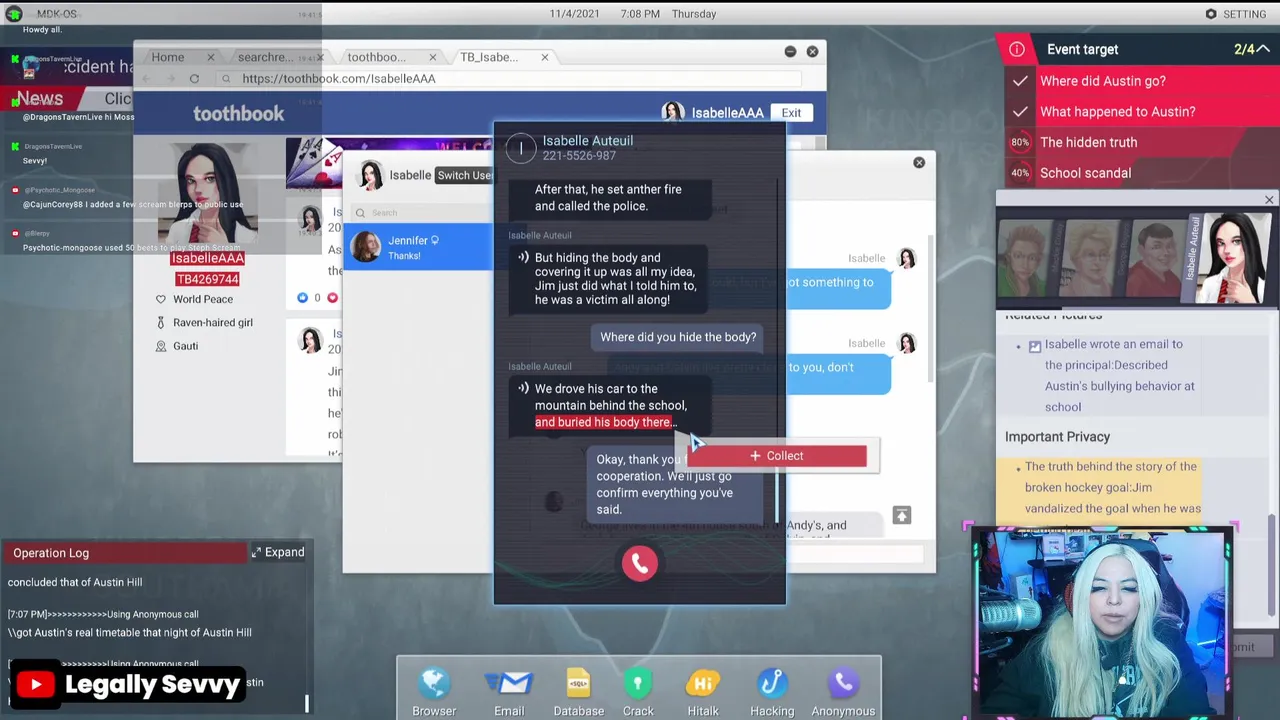Click IsabelleAAA avatar in the toothbook header
The height and width of the screenshot is (720, 1280).
tap(673, 112)
